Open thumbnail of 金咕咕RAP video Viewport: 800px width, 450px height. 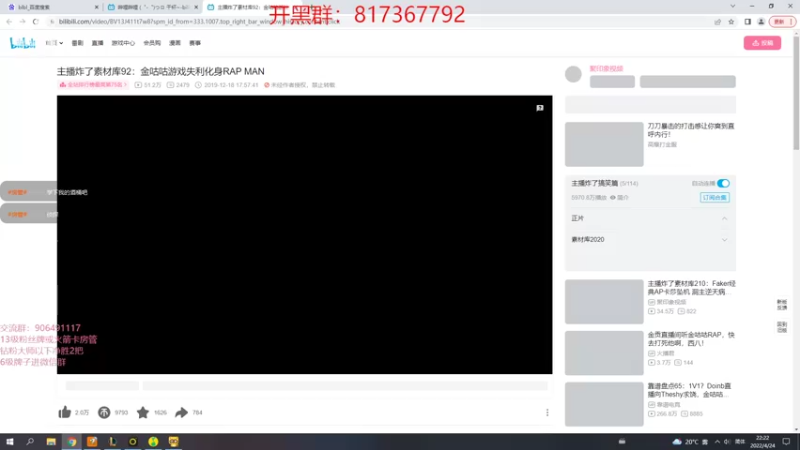(x=604, y=353)
